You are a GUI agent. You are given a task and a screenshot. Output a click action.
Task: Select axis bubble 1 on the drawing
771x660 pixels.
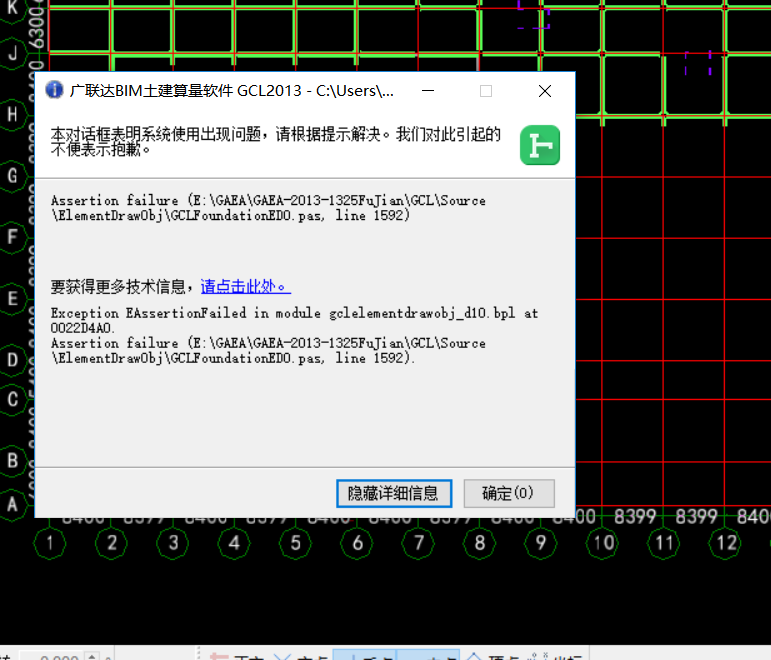click(x=50, y=543)
